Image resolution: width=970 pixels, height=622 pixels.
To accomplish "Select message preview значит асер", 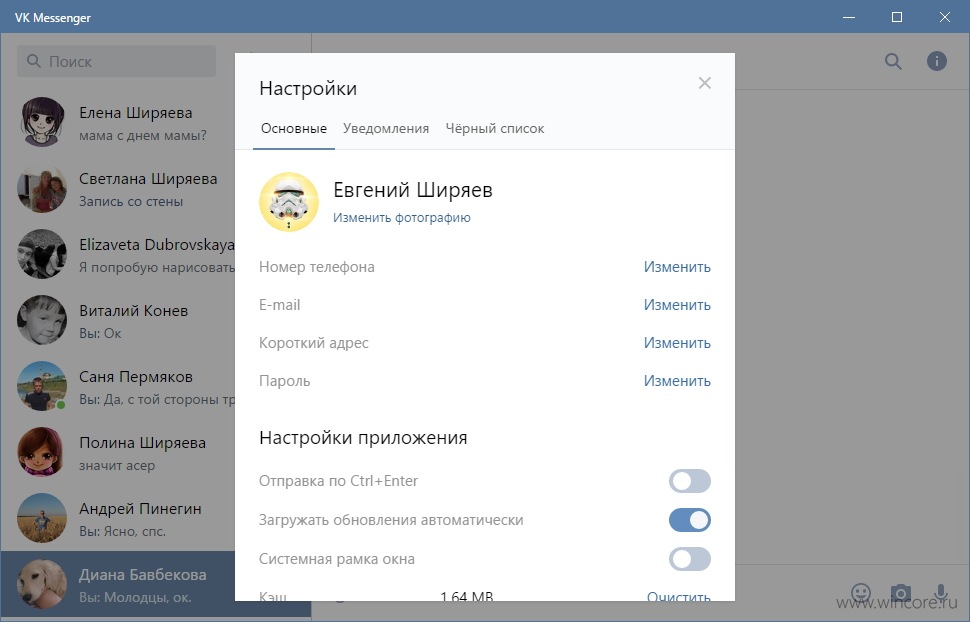I will click(x=117, y=465).
